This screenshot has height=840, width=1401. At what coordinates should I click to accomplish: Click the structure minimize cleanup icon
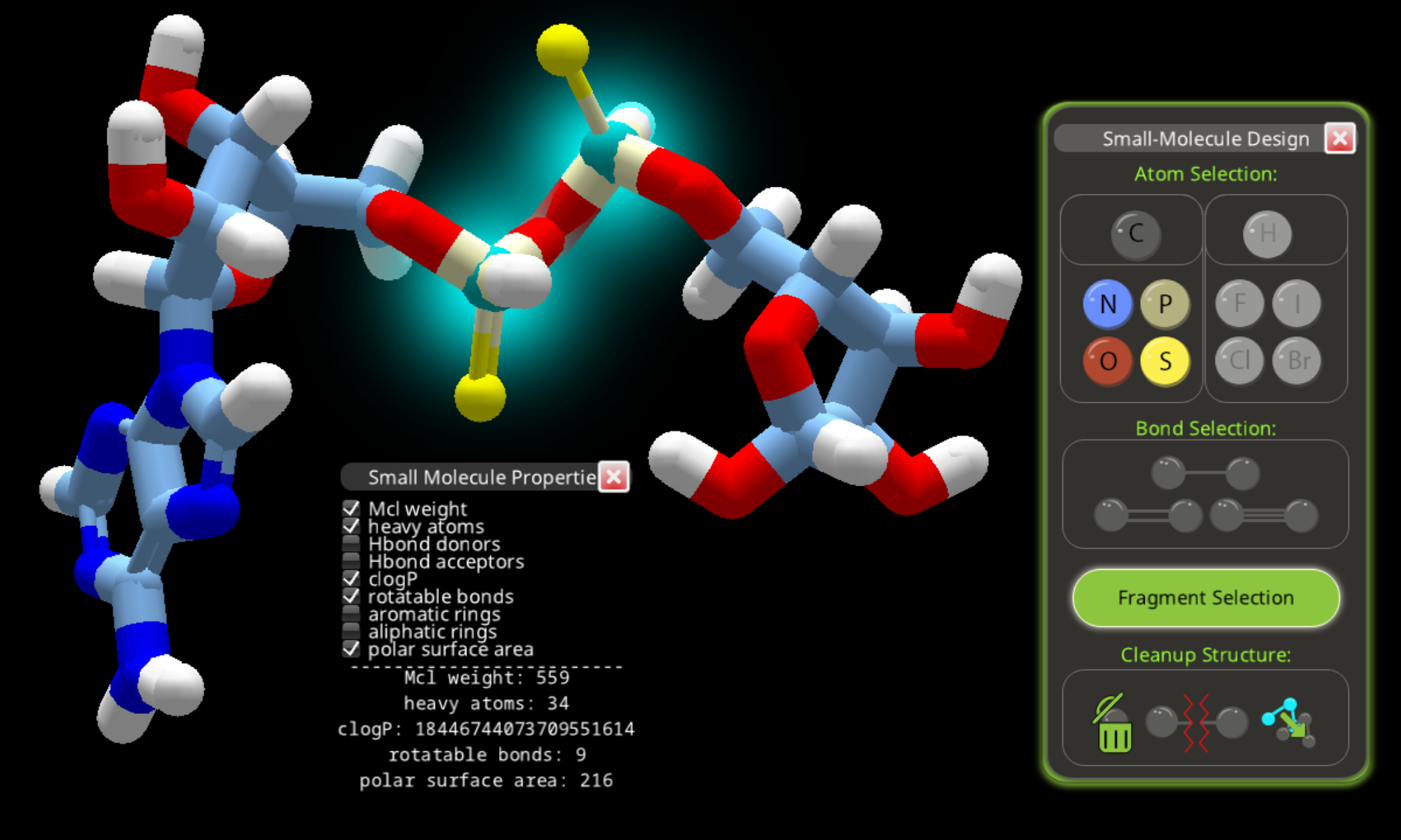pos(1288,723)
